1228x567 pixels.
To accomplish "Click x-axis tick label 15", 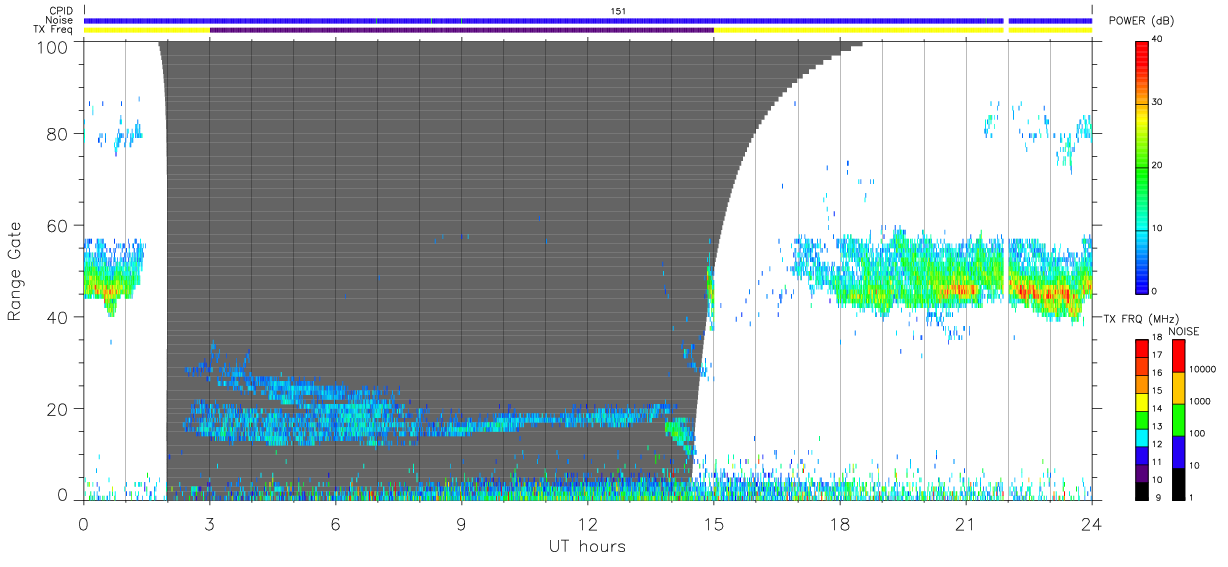I will (713, 523).
